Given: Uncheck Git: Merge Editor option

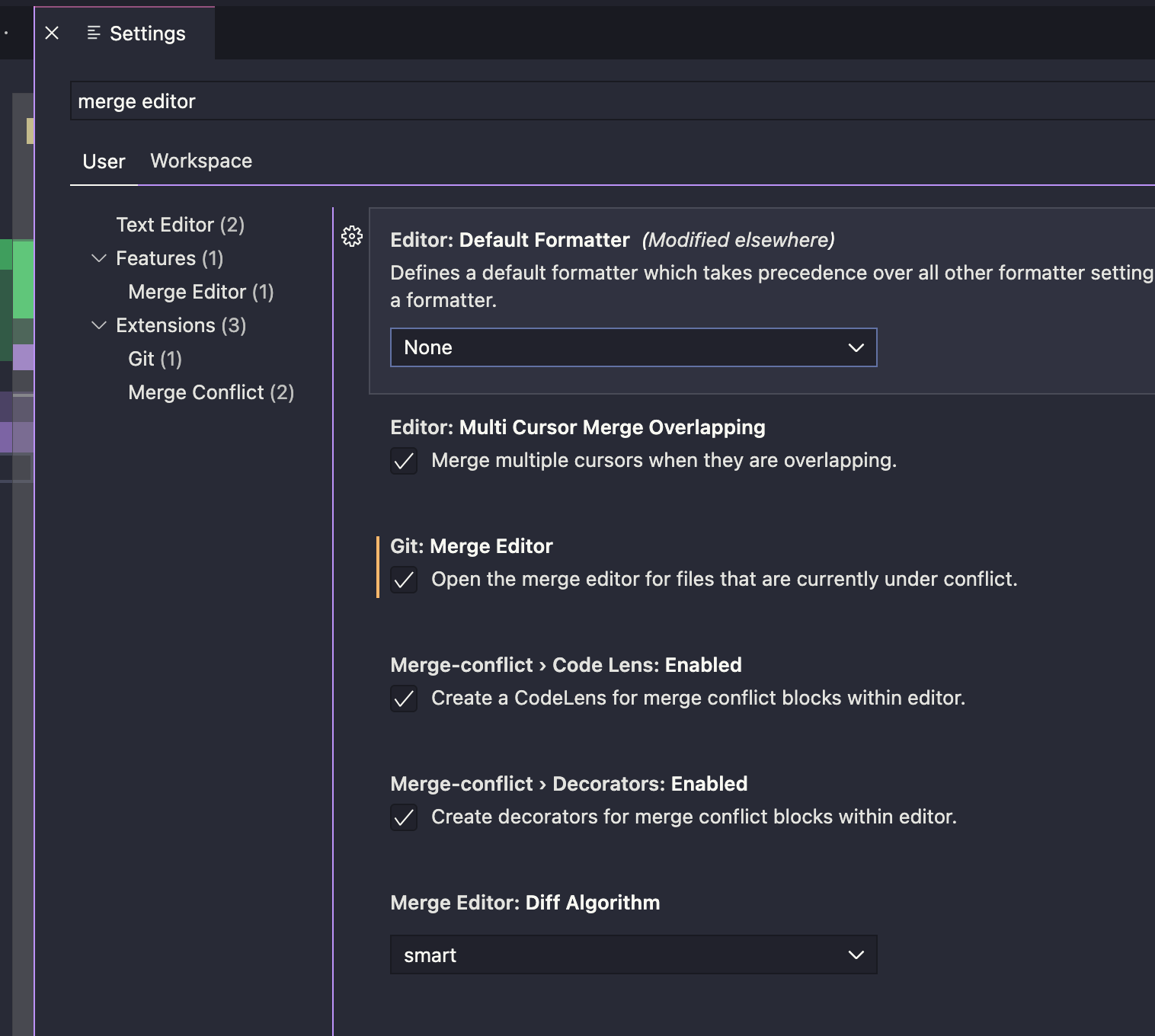Looking at the screenshot, I should click(x=404, y=580).
